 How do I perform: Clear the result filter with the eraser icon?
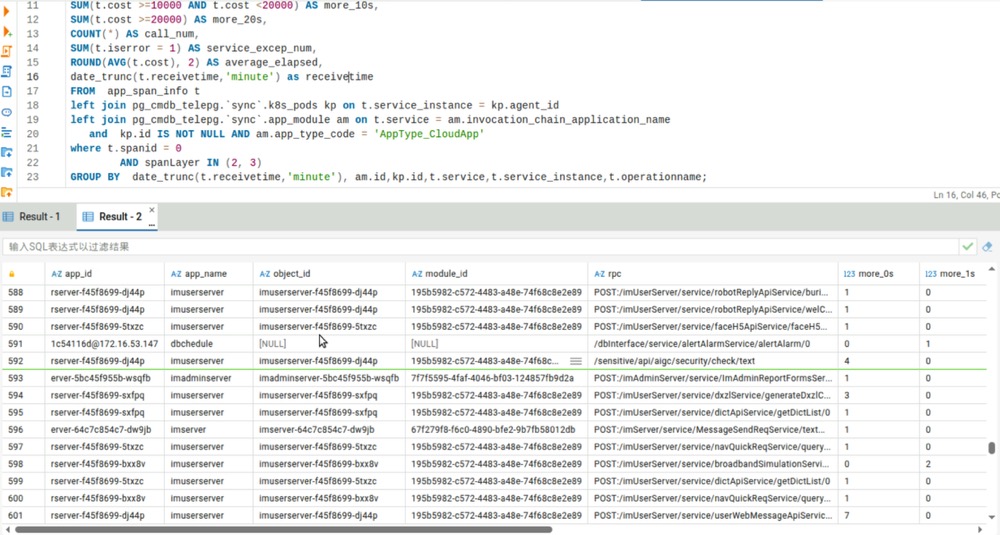point(987,246)
